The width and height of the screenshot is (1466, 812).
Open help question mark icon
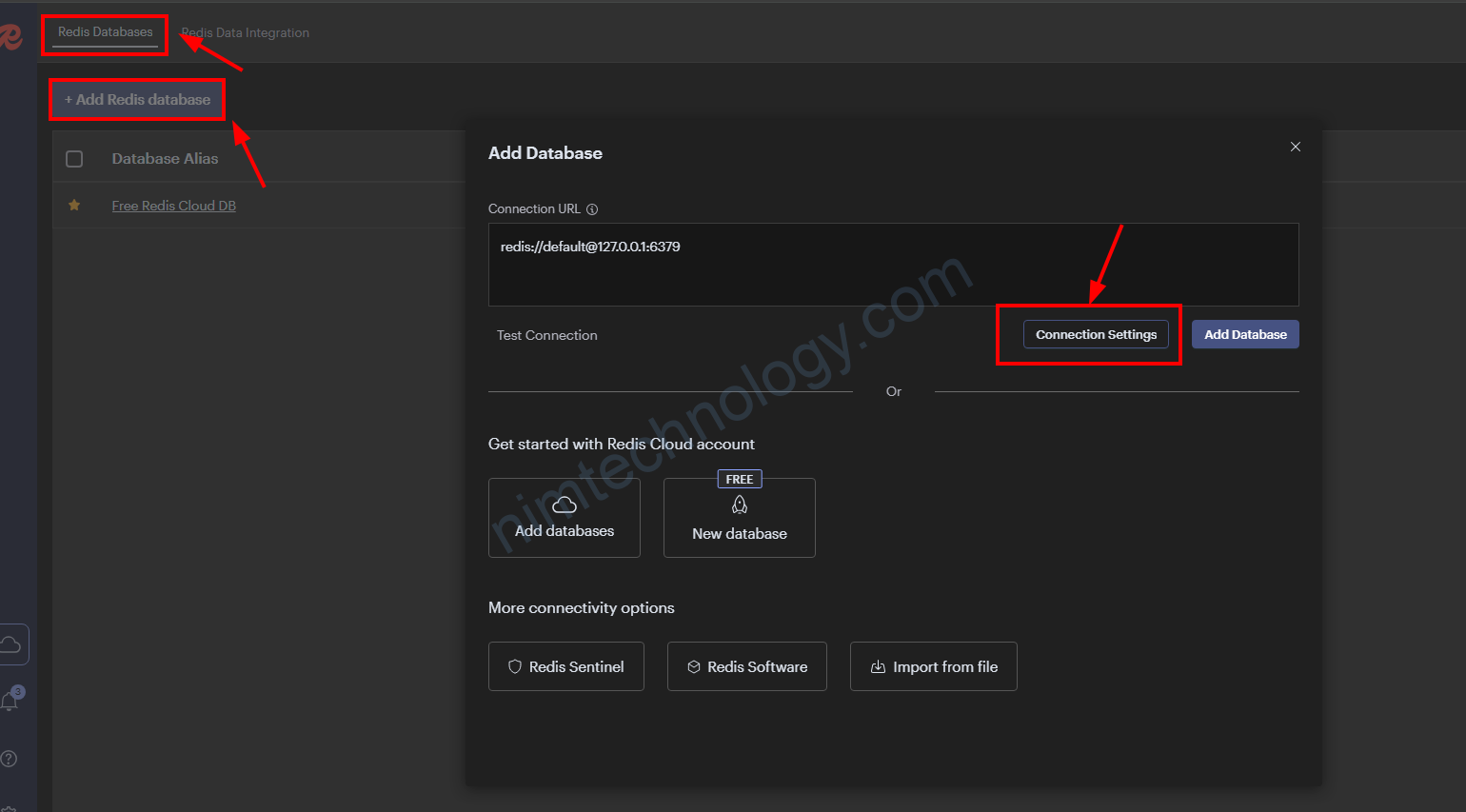(x=9, y=759)
